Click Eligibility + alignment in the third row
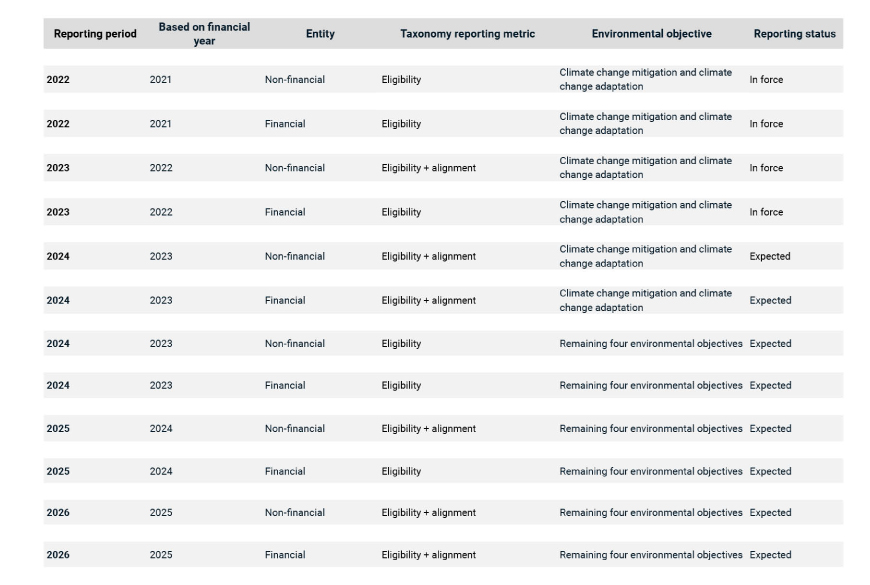The image size is (870, 585). [x=428, y=168]
